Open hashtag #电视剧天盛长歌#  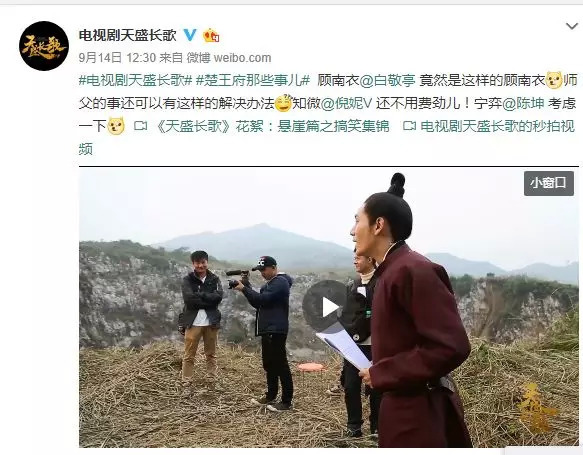(x=135, y=80)
